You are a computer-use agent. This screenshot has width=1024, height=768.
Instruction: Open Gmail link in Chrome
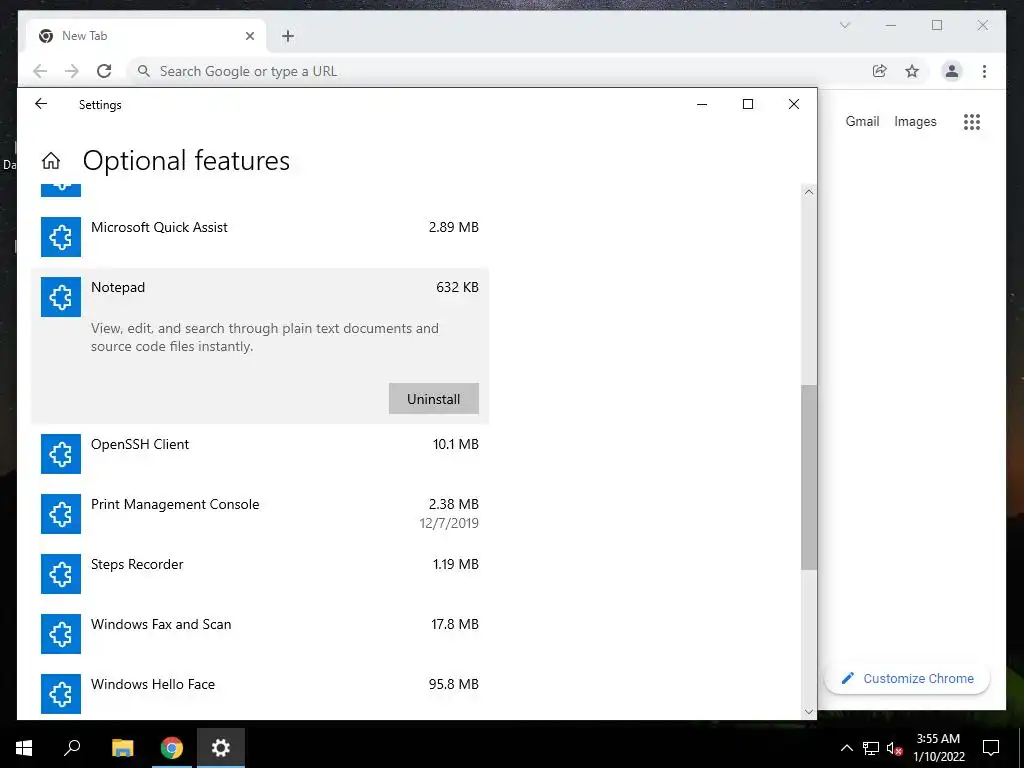click(863, 121)
